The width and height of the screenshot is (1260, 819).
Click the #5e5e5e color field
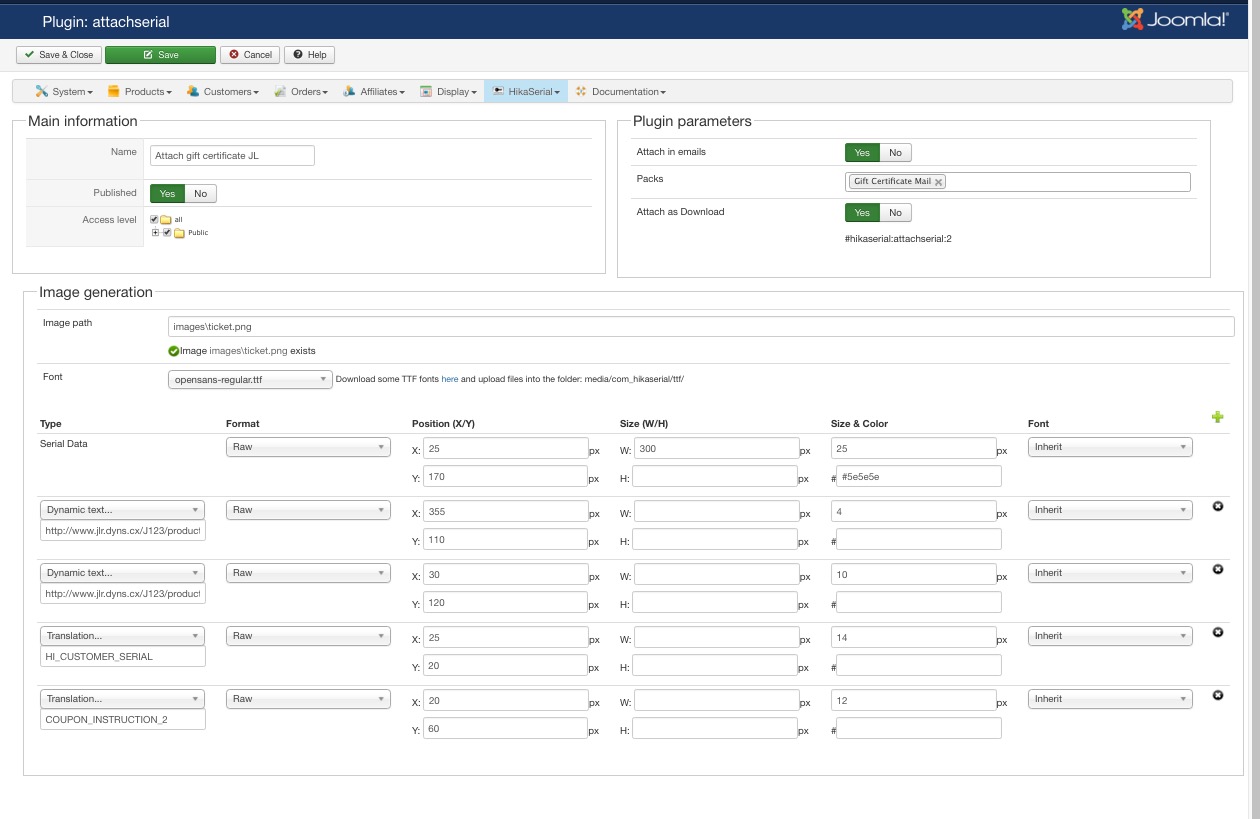(x=918, y=477)
